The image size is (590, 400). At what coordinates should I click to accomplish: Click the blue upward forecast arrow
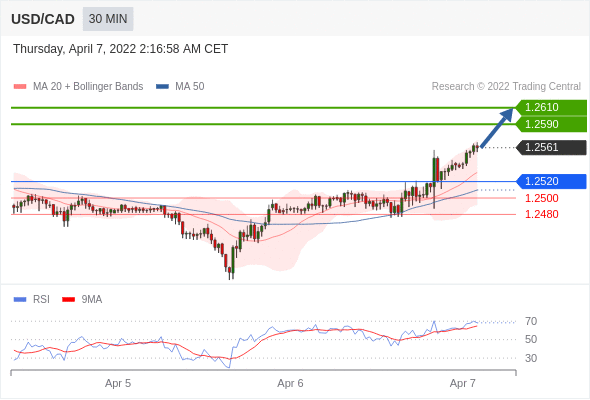(x=497, y=128)
